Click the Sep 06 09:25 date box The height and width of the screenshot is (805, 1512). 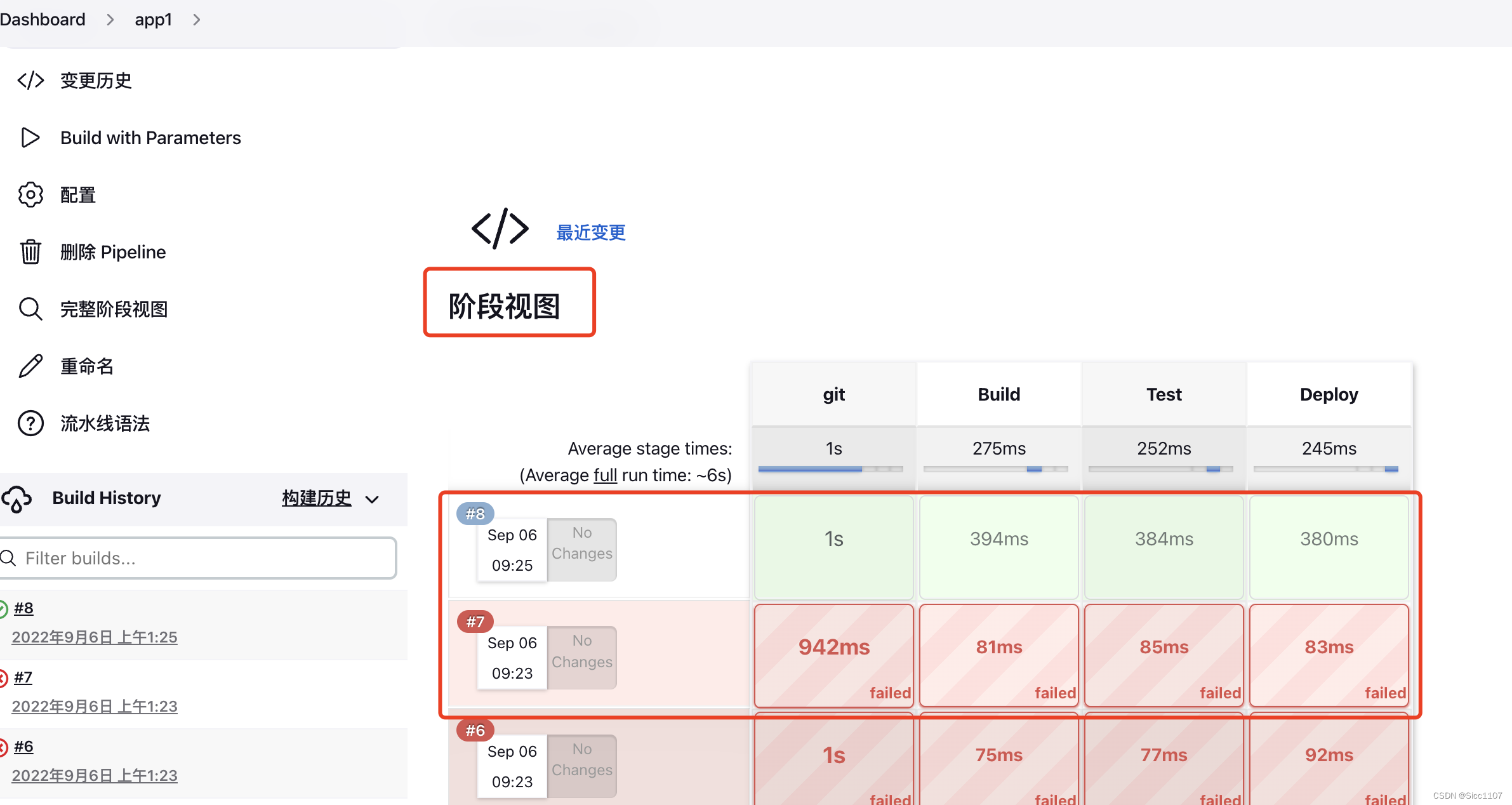tap(512, 550)
